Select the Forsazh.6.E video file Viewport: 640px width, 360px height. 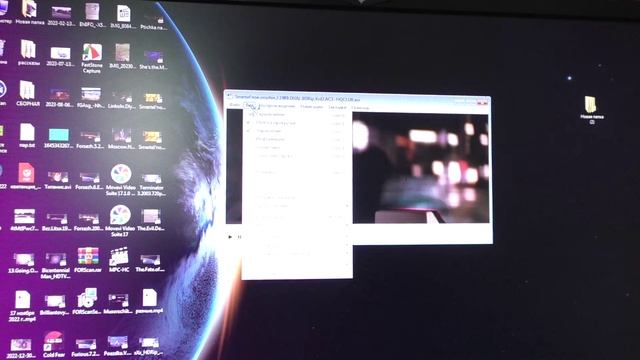pos(89,181)
